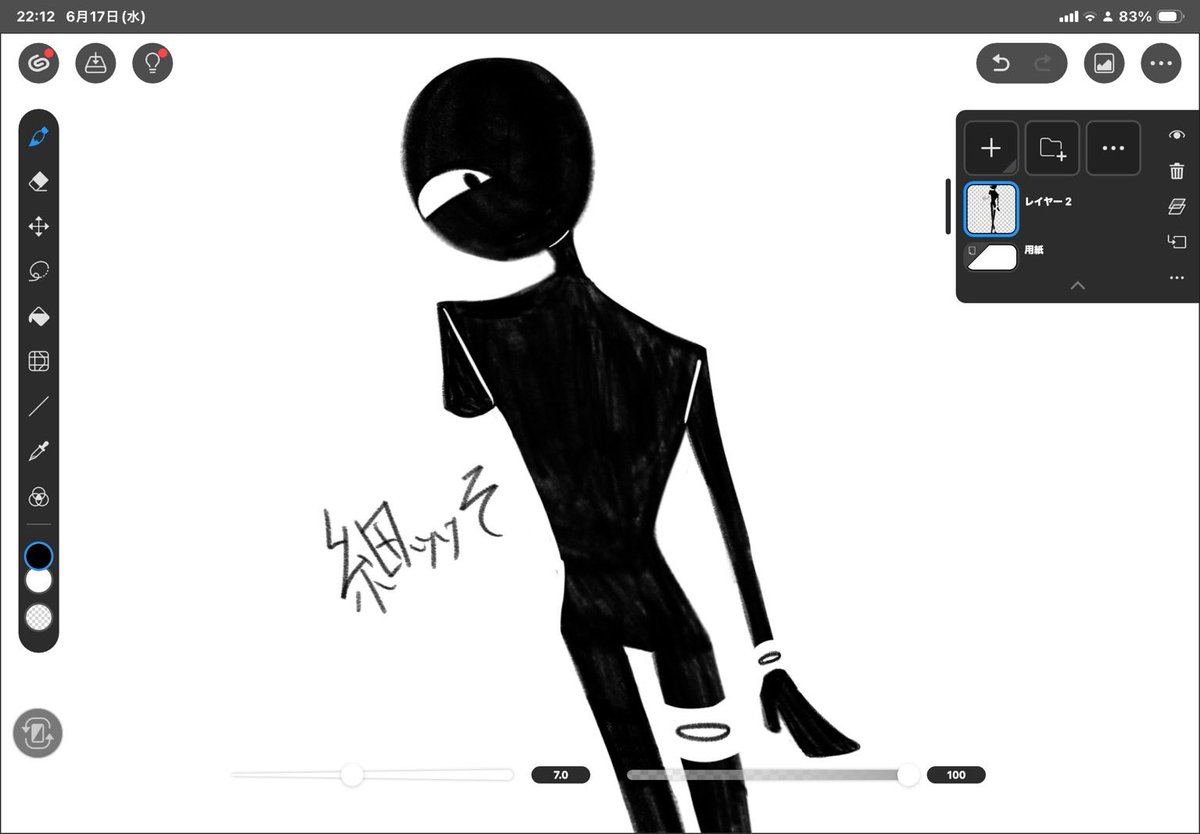Image resolution: width=1200 pixels, height=834 pixels.
Task: Tap the rotate canvas device button
Action: pyautogui.click(x=38, y=734)
